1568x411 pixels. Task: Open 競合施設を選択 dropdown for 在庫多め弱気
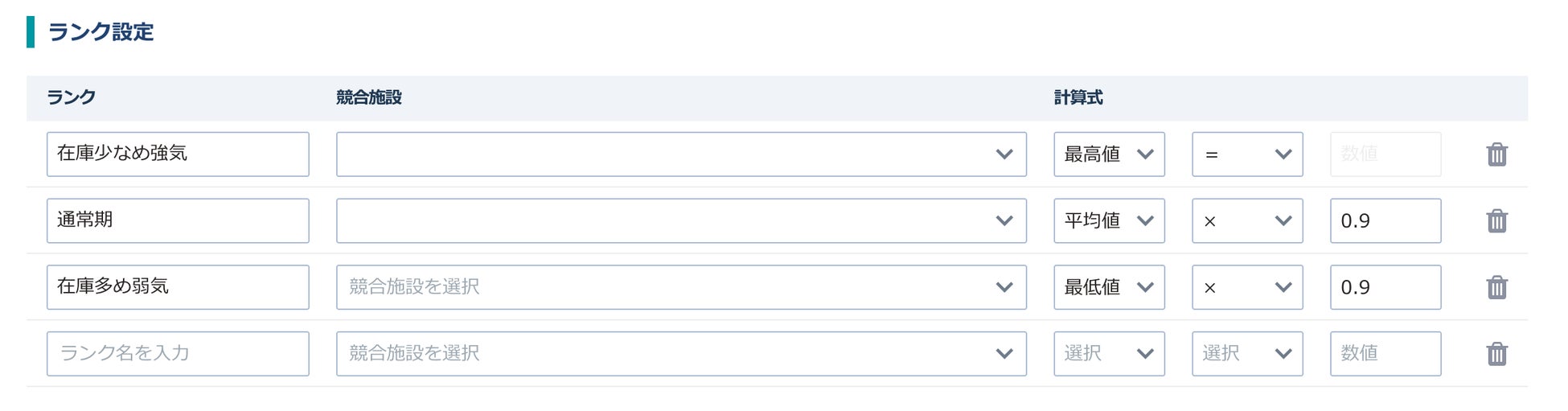coord(680,287)
